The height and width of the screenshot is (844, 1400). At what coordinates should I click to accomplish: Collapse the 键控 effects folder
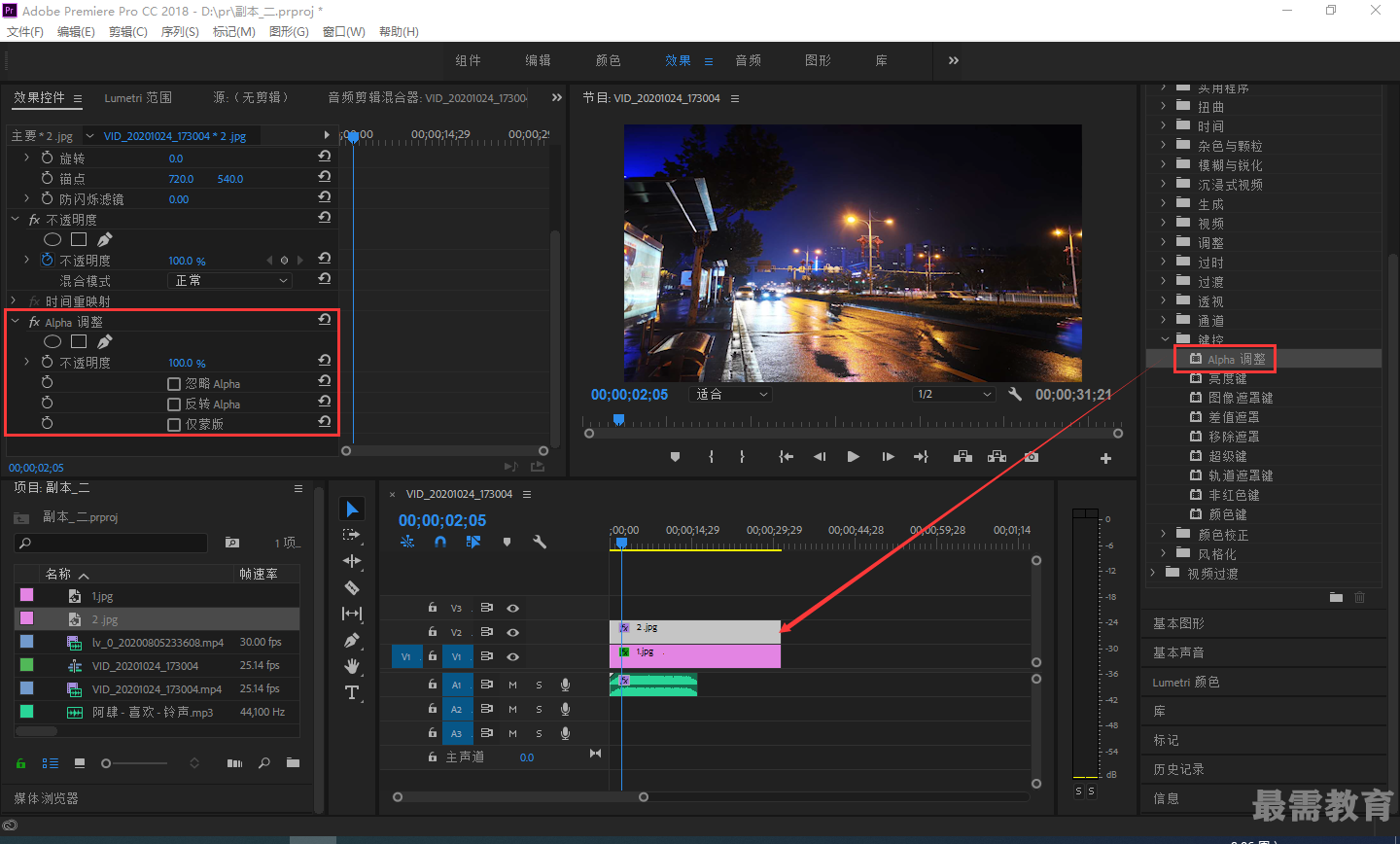click(x=1164, y=339)
